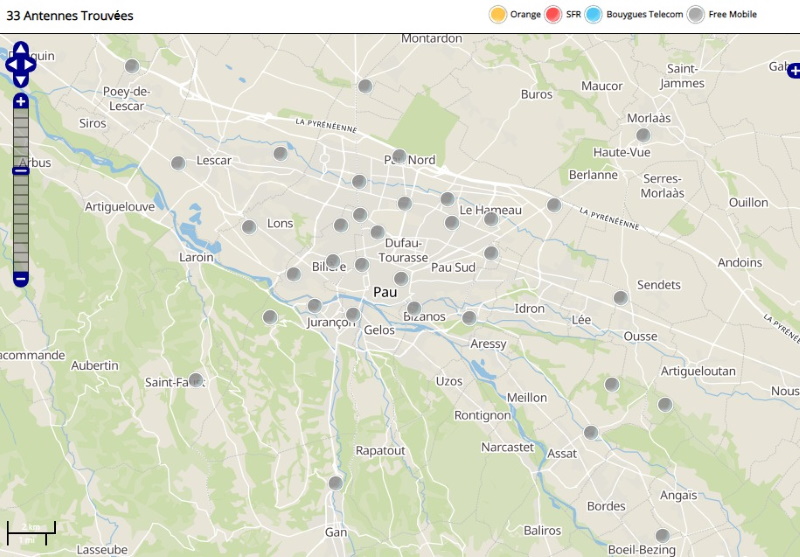Pan the map left with the west arrow
This screenshot has height=557, width=800.
coord(11,65)
